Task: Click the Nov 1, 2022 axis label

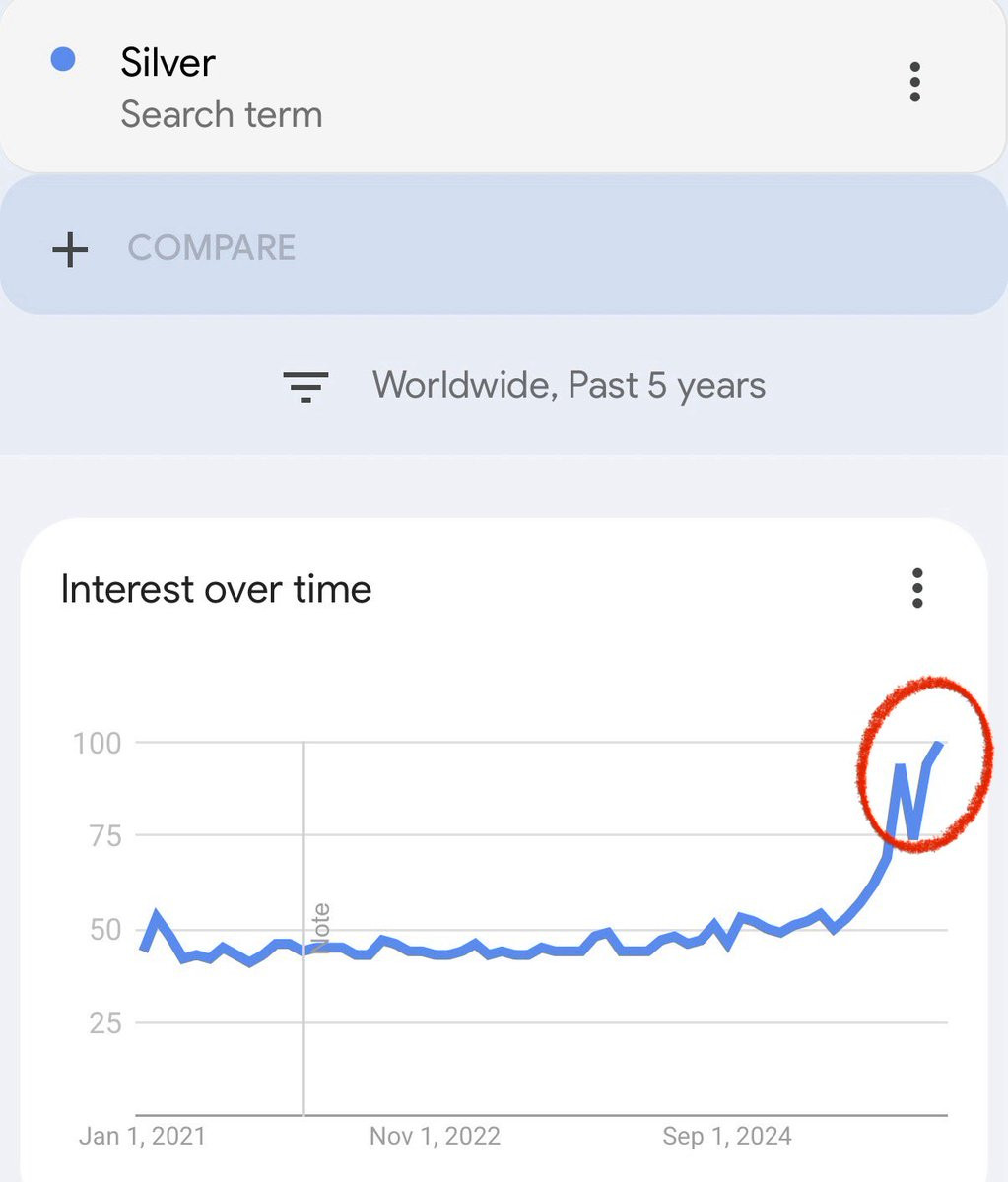Action: [435, 1136]
